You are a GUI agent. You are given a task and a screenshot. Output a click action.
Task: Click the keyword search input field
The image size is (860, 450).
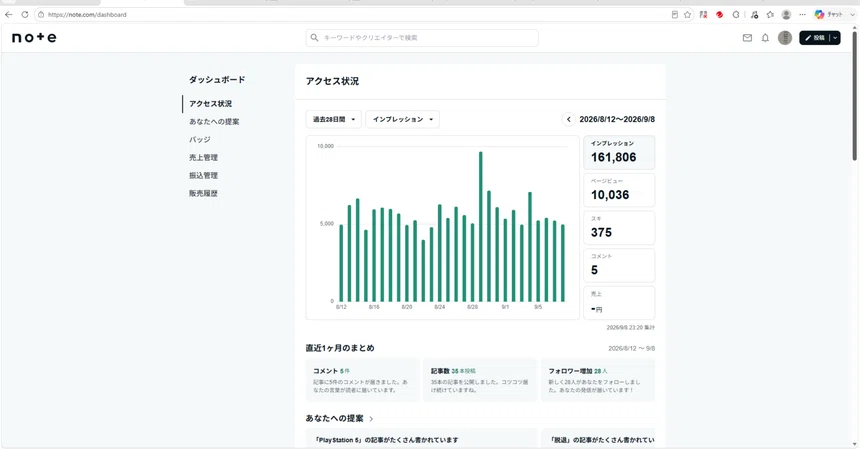click(422, 38)
